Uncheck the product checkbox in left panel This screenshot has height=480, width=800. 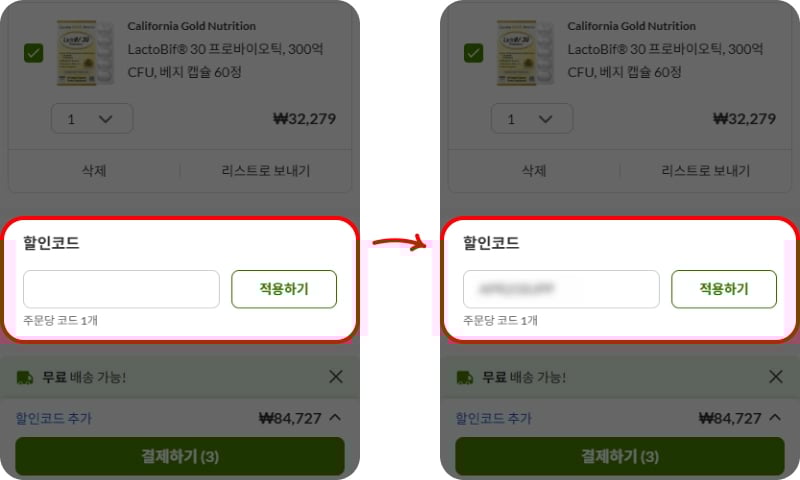tap(33, 53)
